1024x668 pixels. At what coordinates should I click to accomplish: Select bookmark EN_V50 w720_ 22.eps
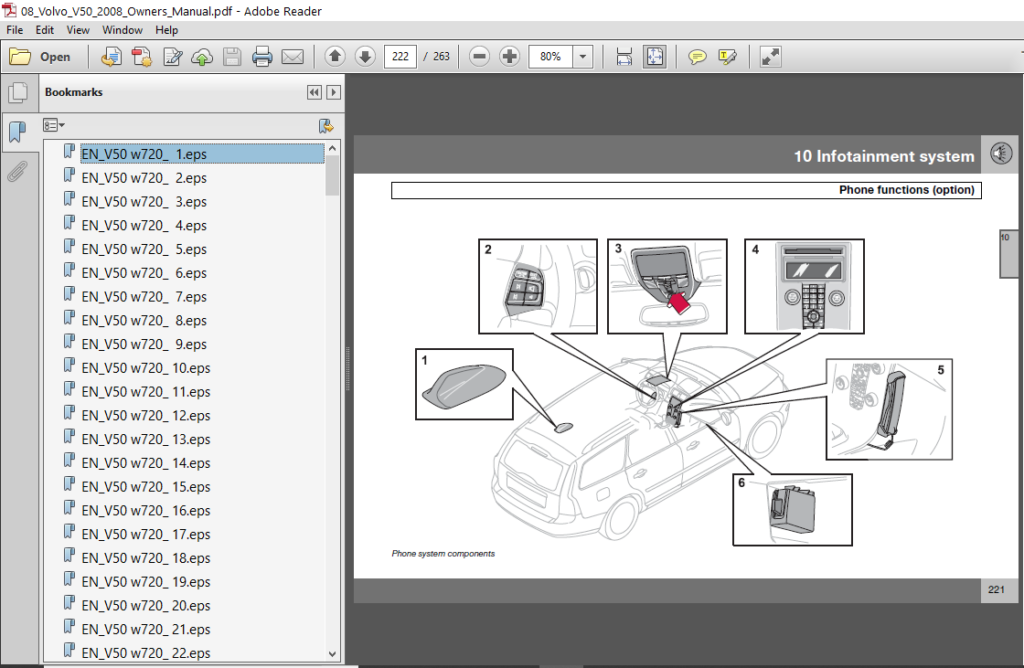(x=146, y=652)
